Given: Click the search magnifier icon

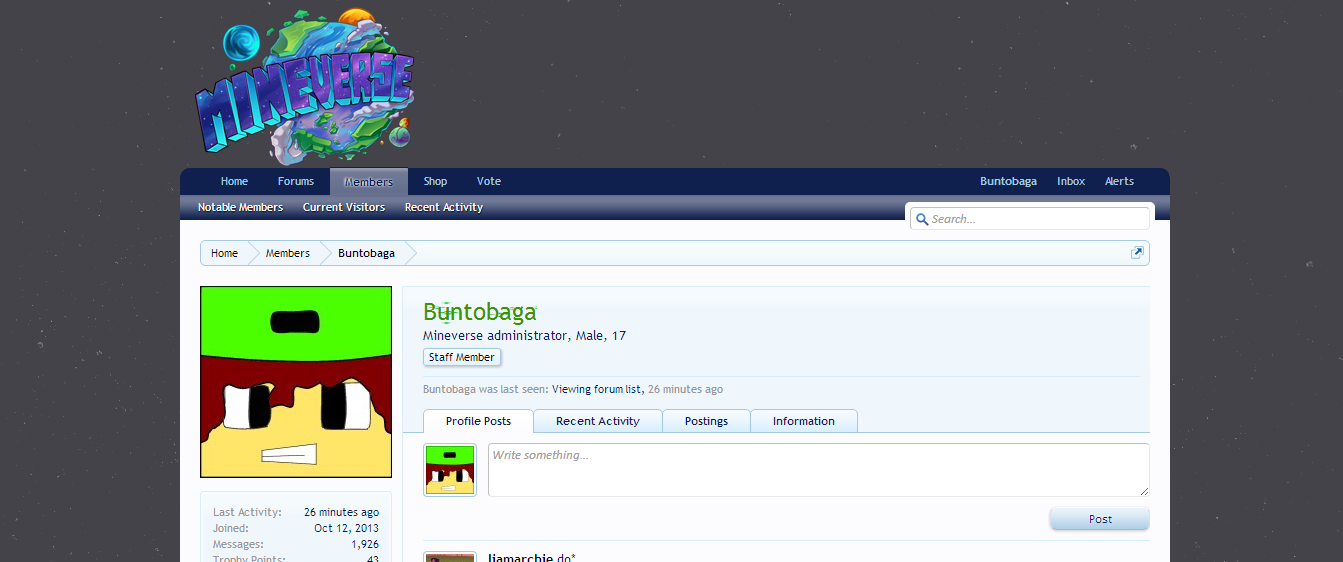Looking at the screenshot, I should [921, 219].
